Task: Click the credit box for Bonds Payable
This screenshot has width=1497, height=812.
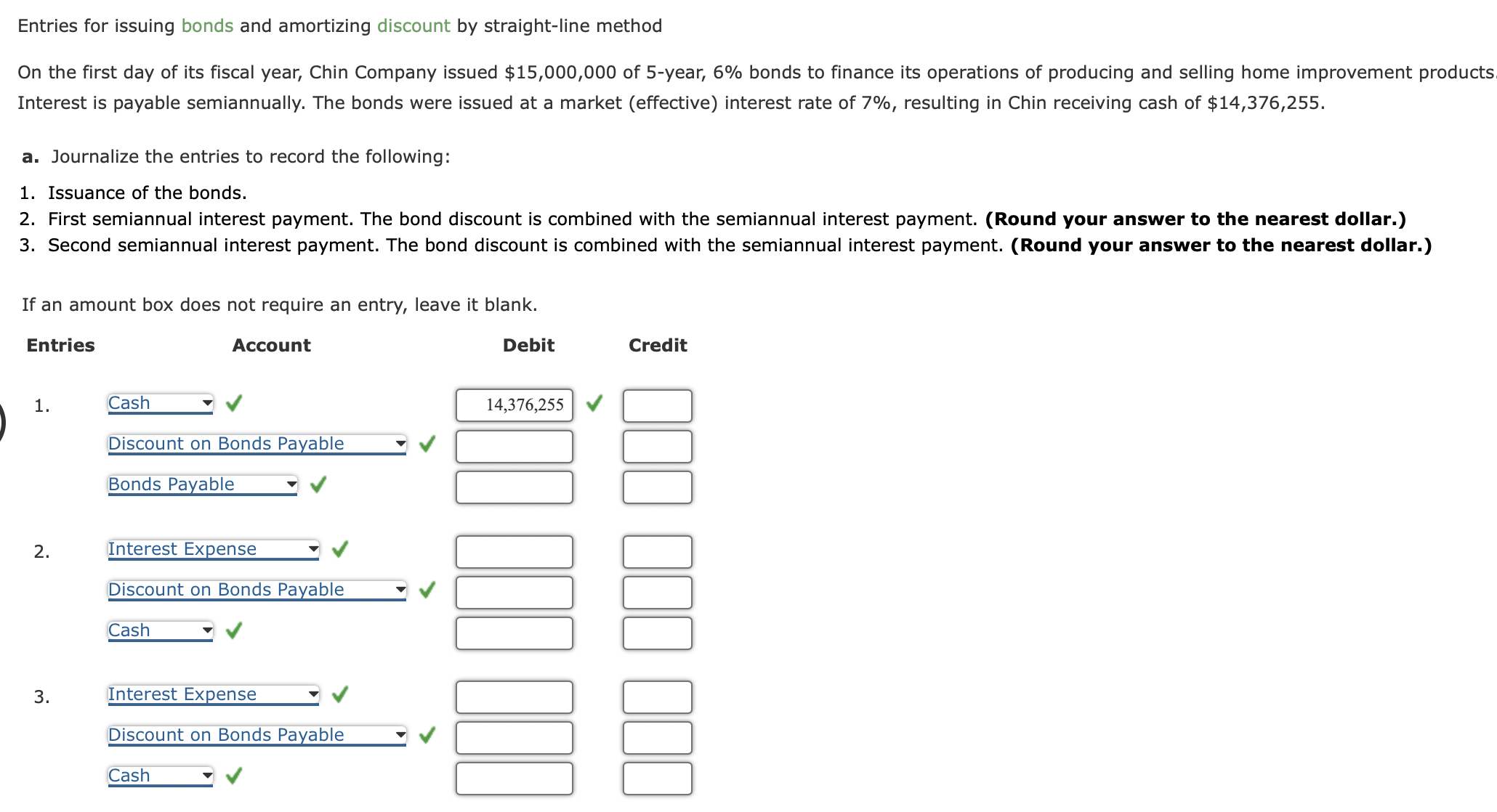Action: [x=657, y=487]
